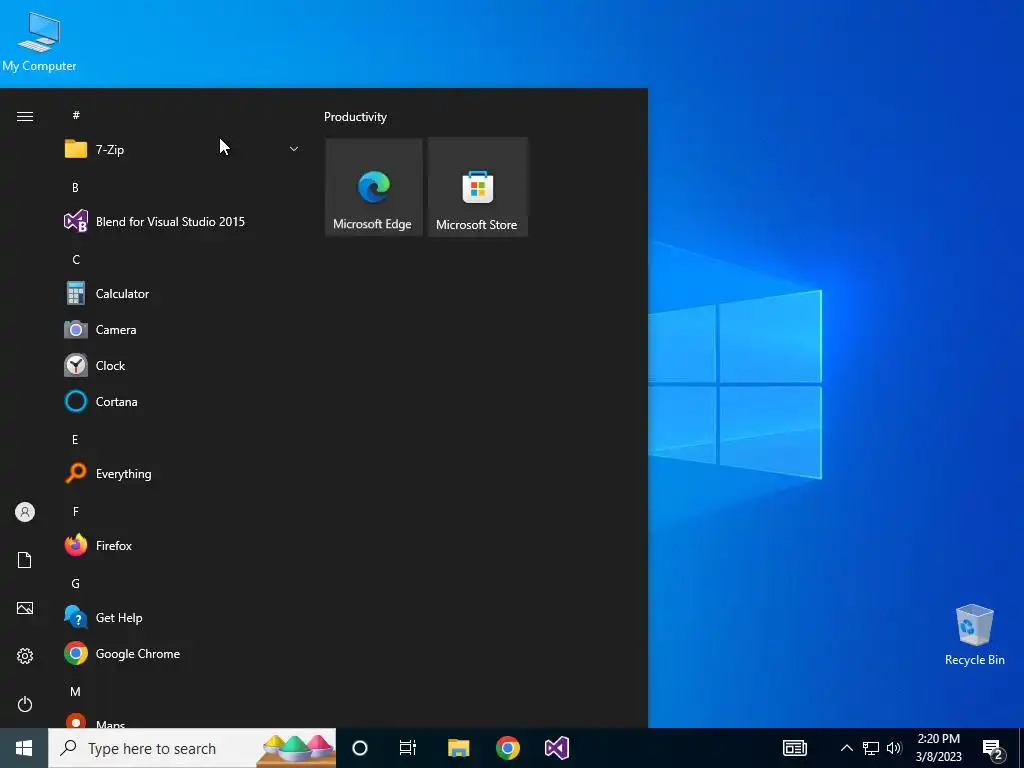Click the # letter header

76,115
